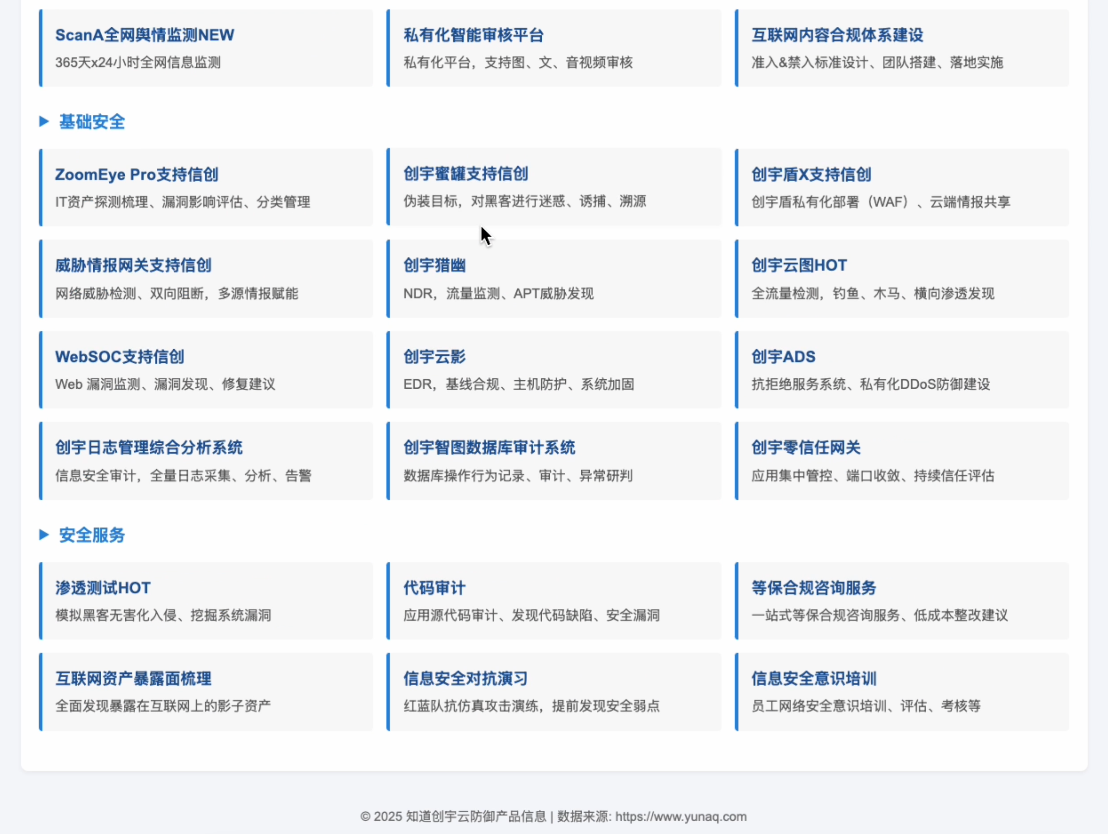Open the 信息安全对抗演习 card
Screen dimensions: 1108x834
point(554,692)
